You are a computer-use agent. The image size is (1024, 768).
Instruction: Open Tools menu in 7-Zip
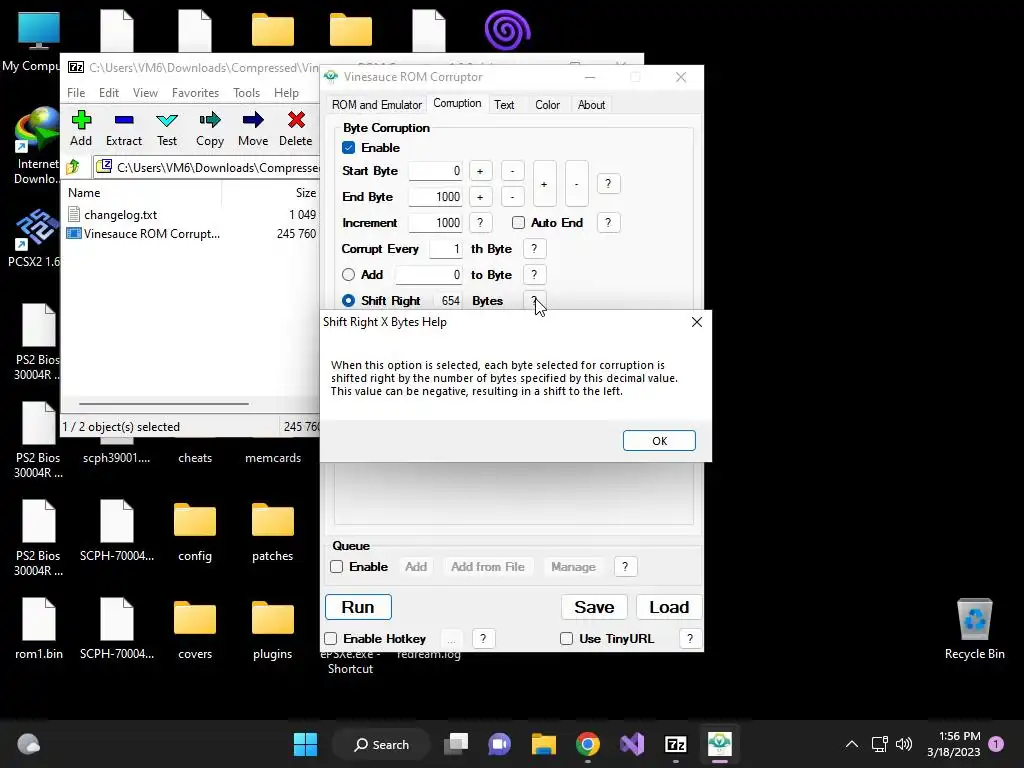[246, 93]
